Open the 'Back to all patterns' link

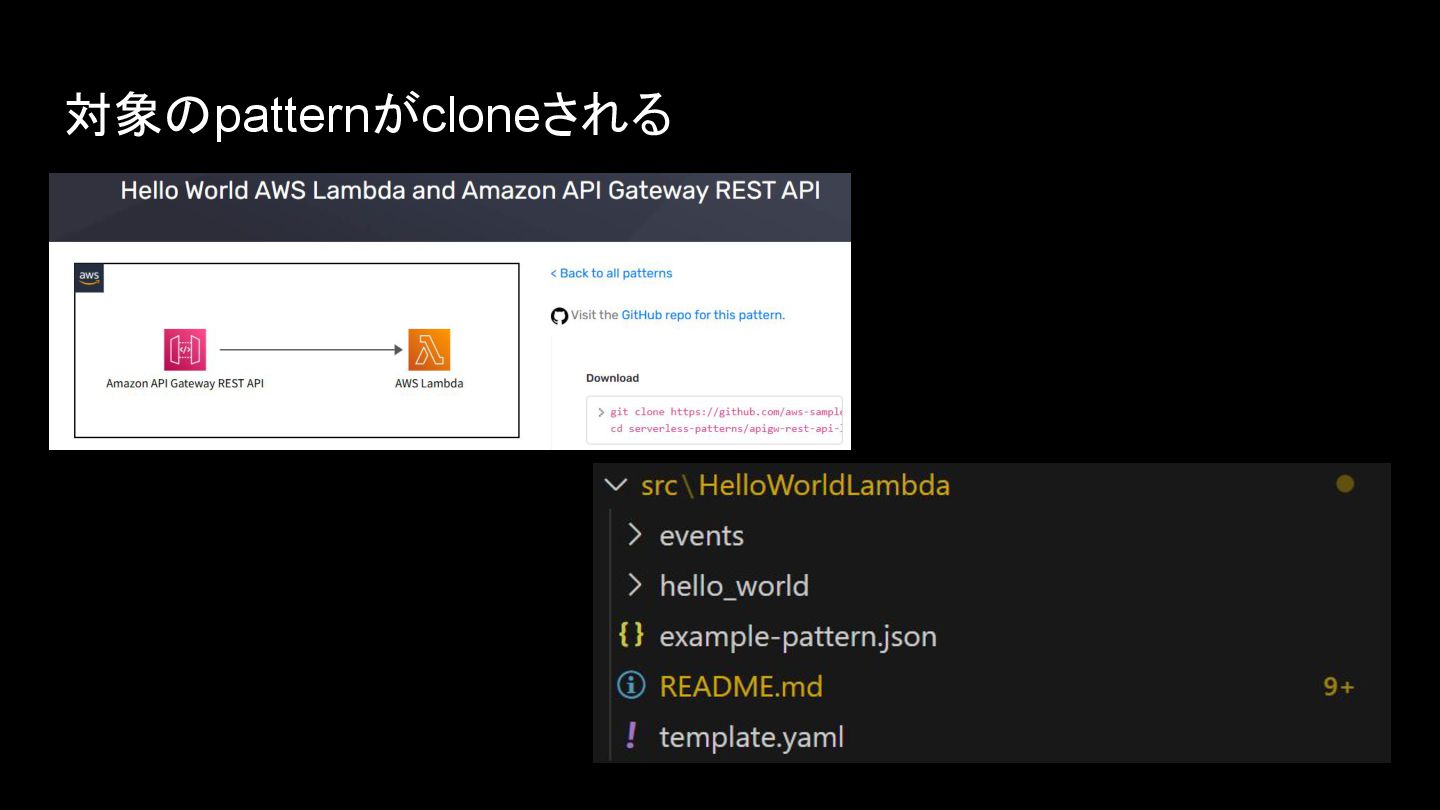611,273
